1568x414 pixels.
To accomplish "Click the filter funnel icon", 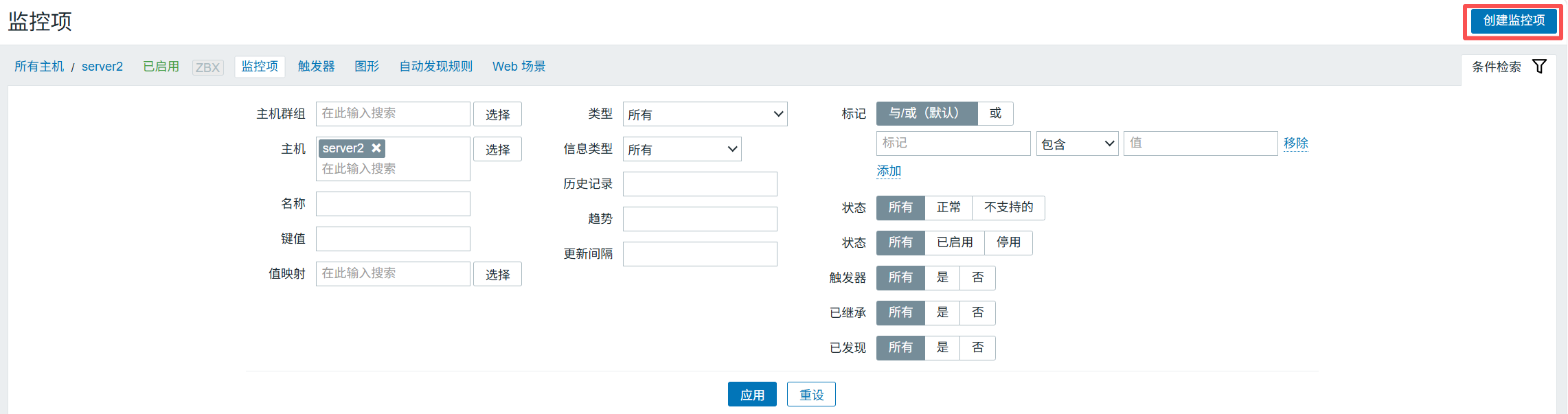I will (x=1539, y=67).
